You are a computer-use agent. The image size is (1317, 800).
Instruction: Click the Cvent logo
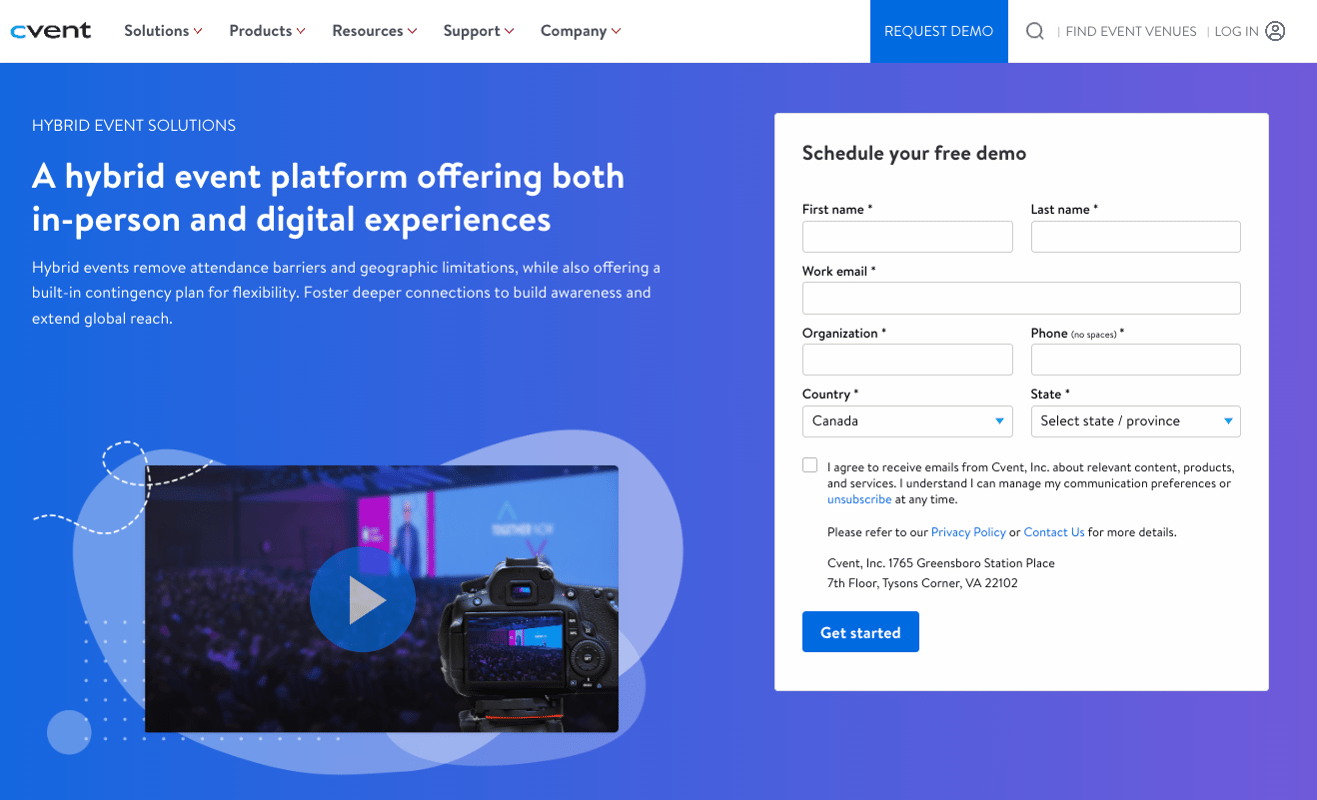coord(50,31)
